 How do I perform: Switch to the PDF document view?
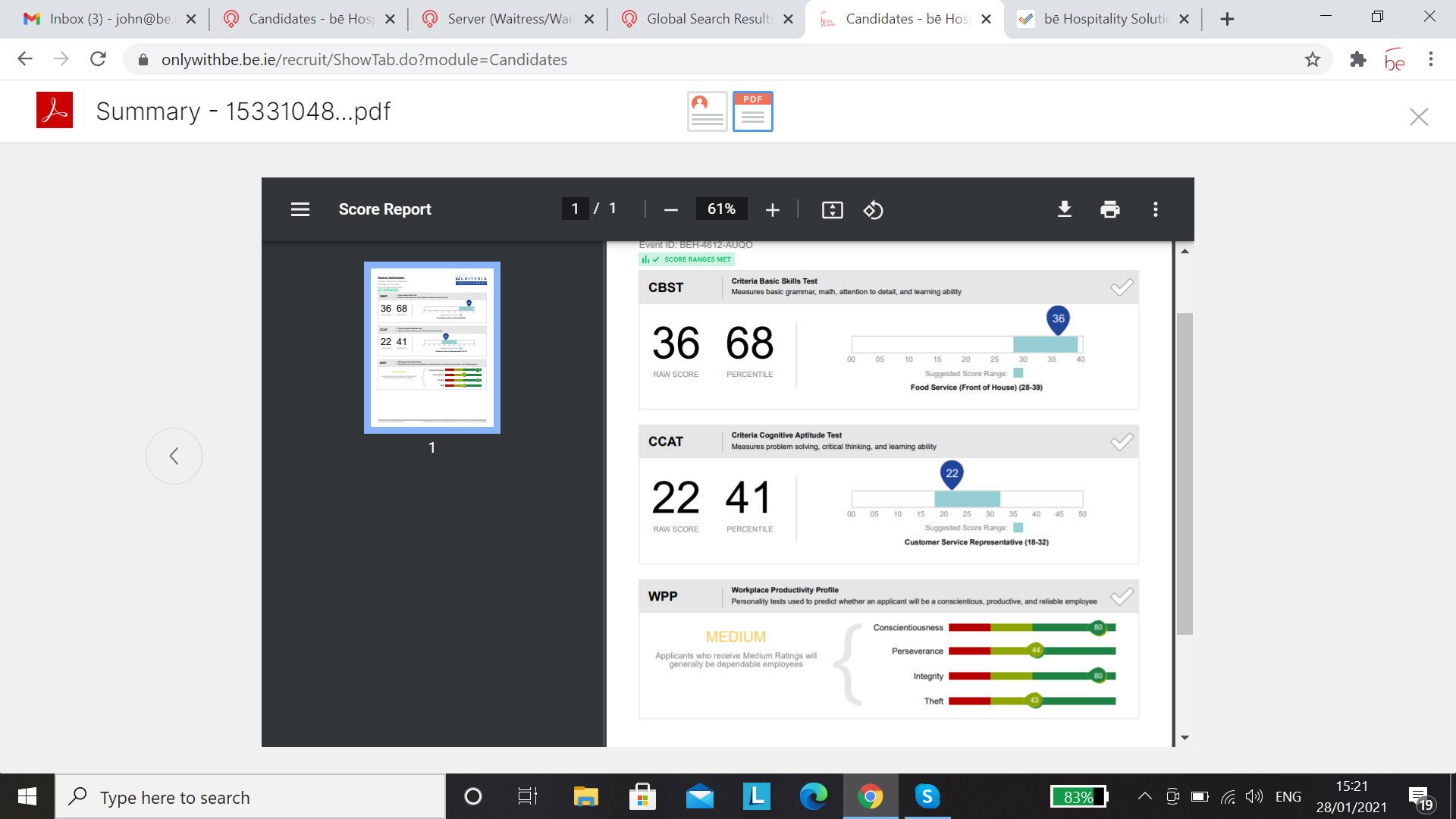[x=753, y=111]
